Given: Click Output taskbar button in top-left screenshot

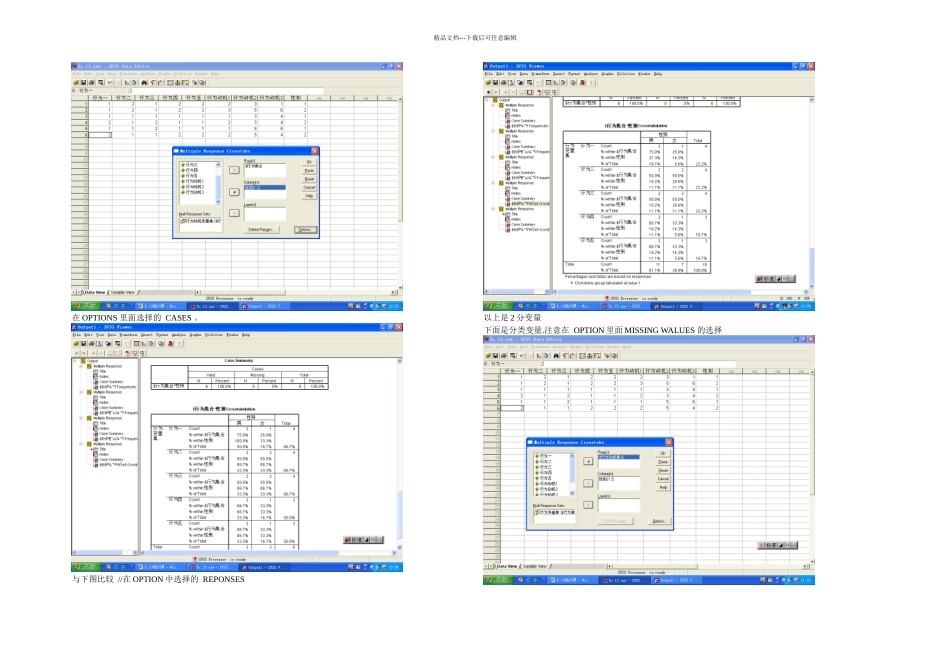Looking at the screenshot, I should 265,306.
